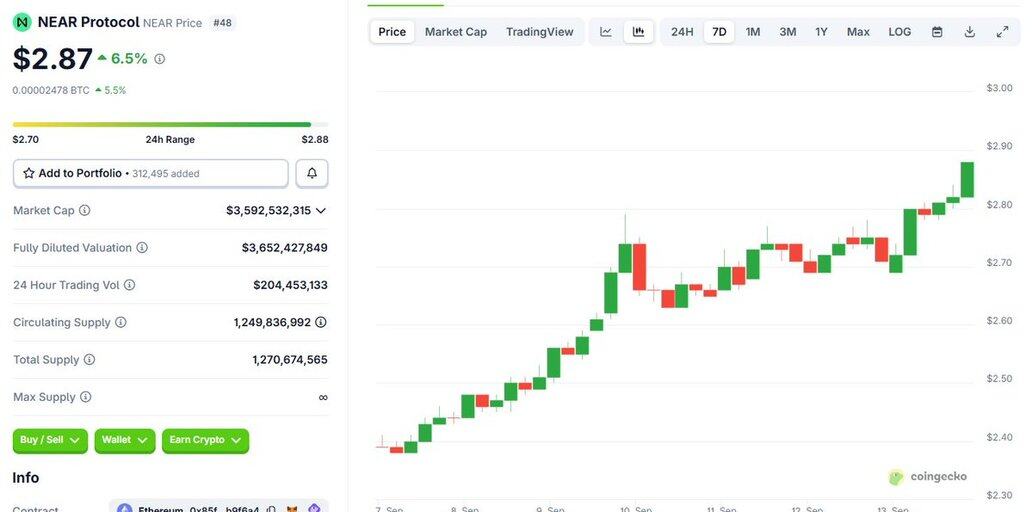Select the candlestick chart view icon
Screen dimensions: 1032x512
pos(638,32)
